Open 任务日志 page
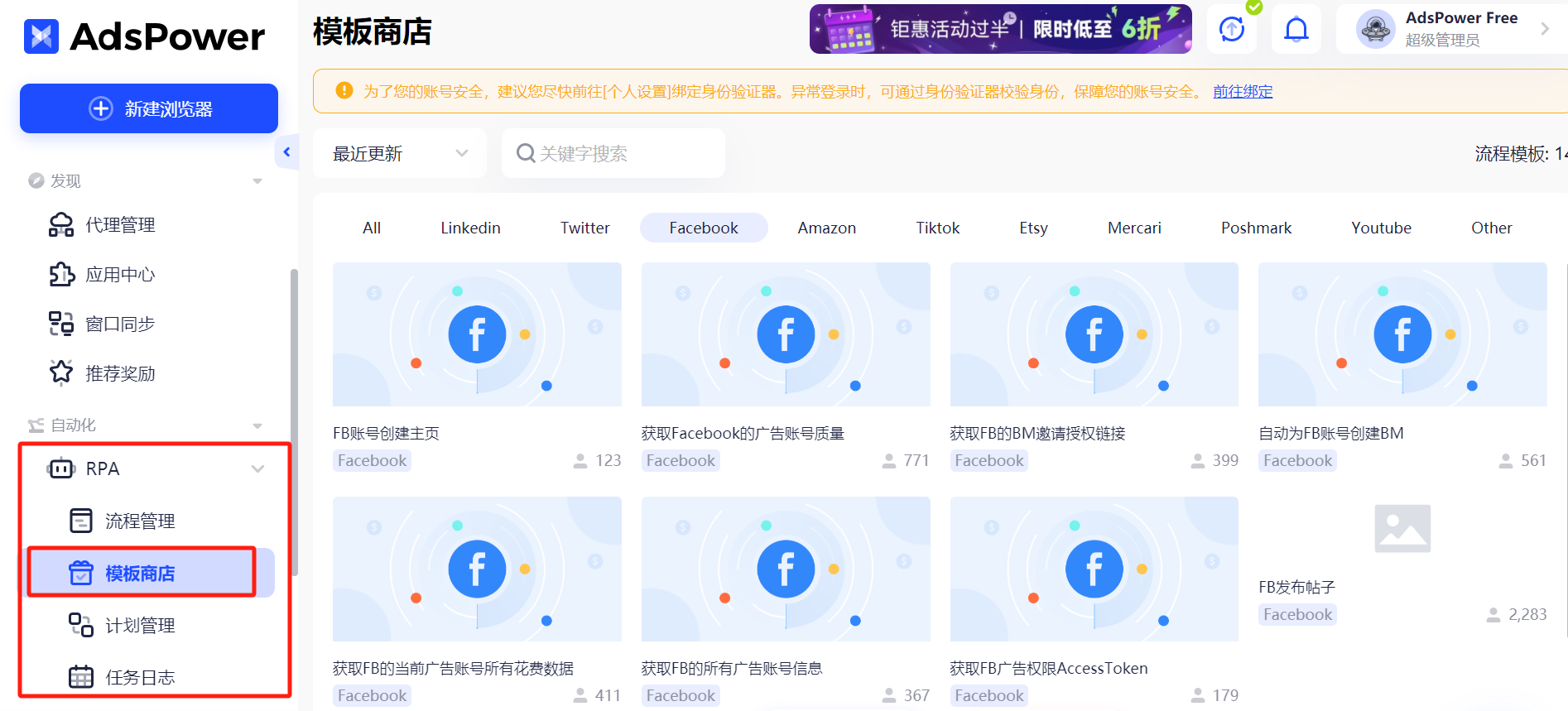 click(139, 678)
